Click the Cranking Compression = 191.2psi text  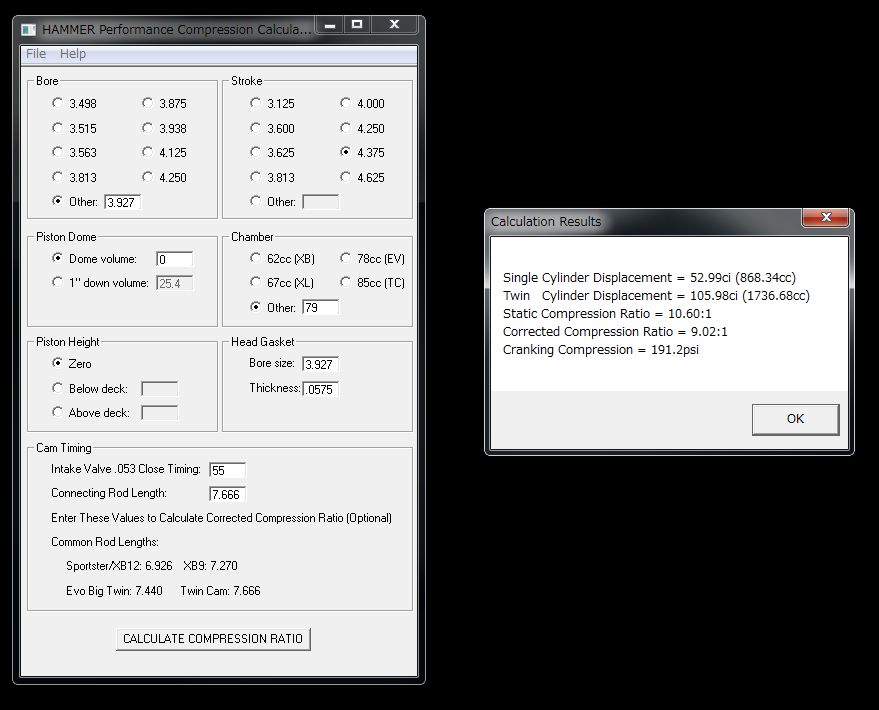600,350
